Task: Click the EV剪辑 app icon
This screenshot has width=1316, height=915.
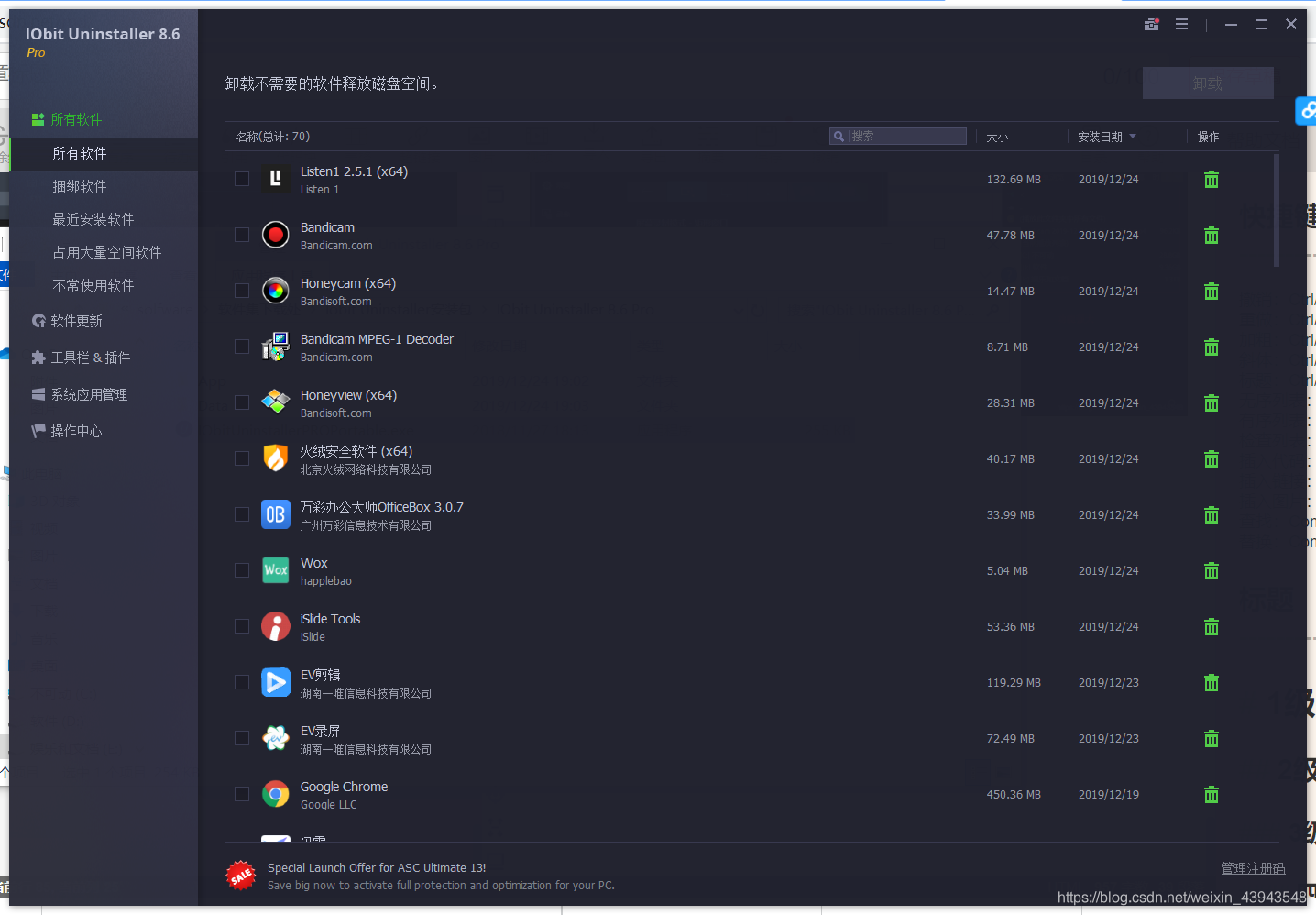Action: click(x=275, y=682)
